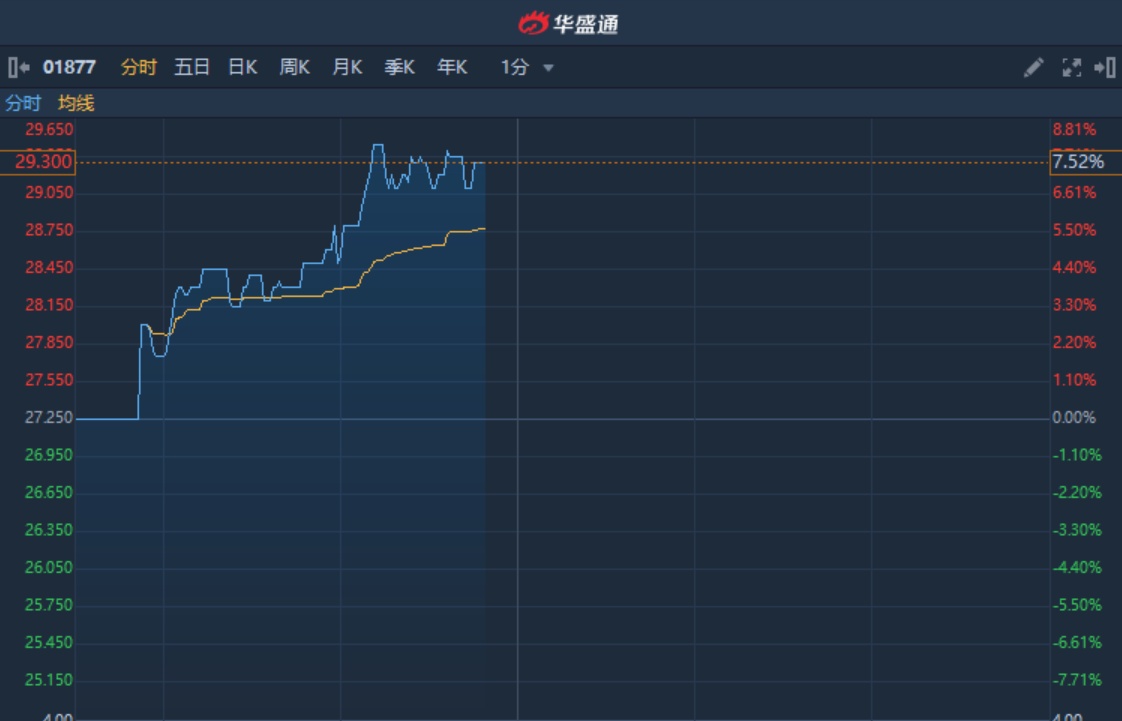The height and width of the screenshot is (721, 1122).
Task: Click the current price label 29.300
Action: click(38, 162)
